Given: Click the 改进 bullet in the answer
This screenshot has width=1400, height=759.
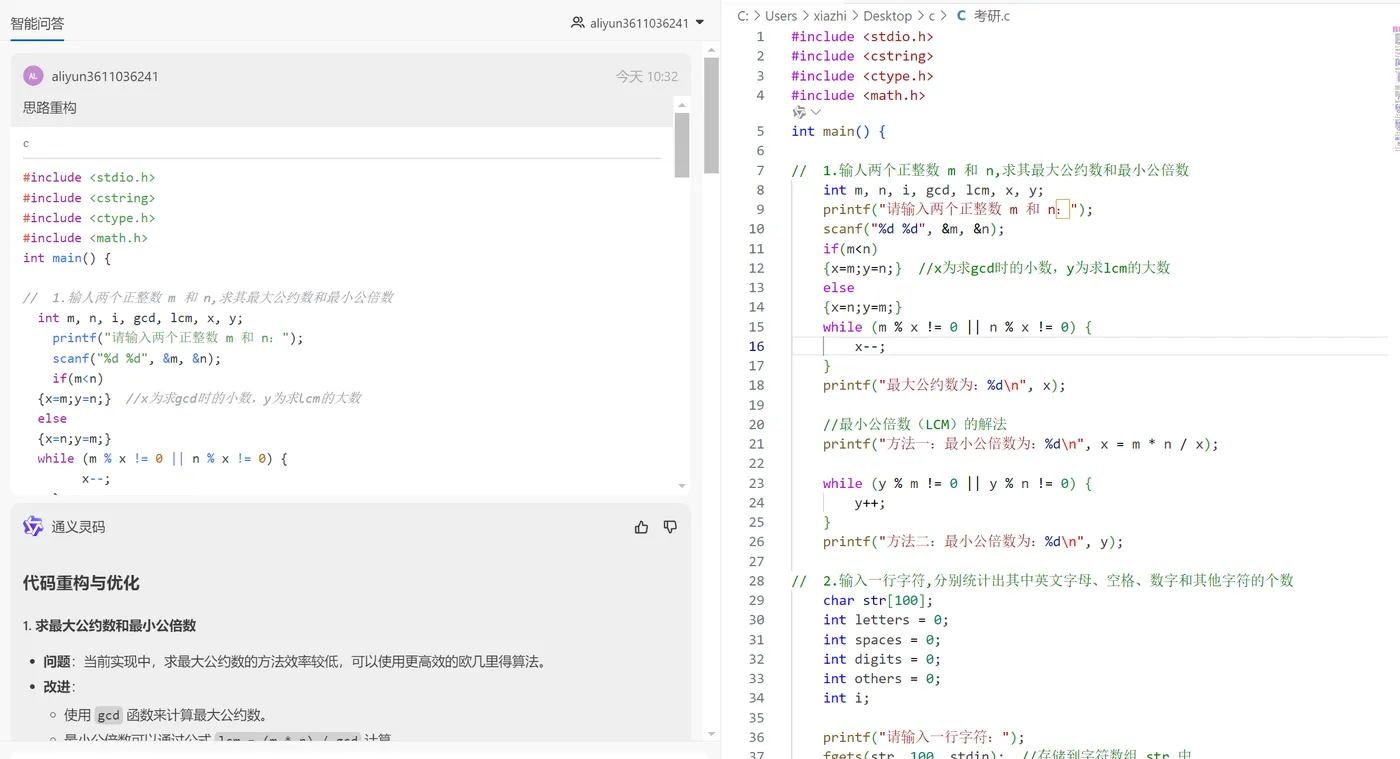Looking at the screenshot, I should (57, 687).
